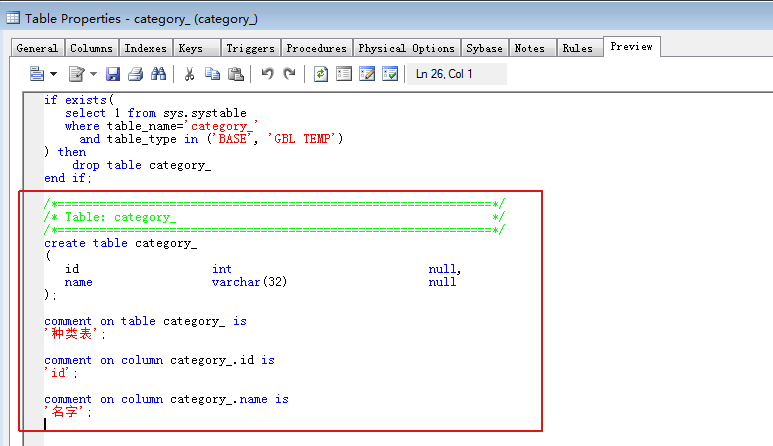Click the '种类表' table comment string

coord(72,334)
